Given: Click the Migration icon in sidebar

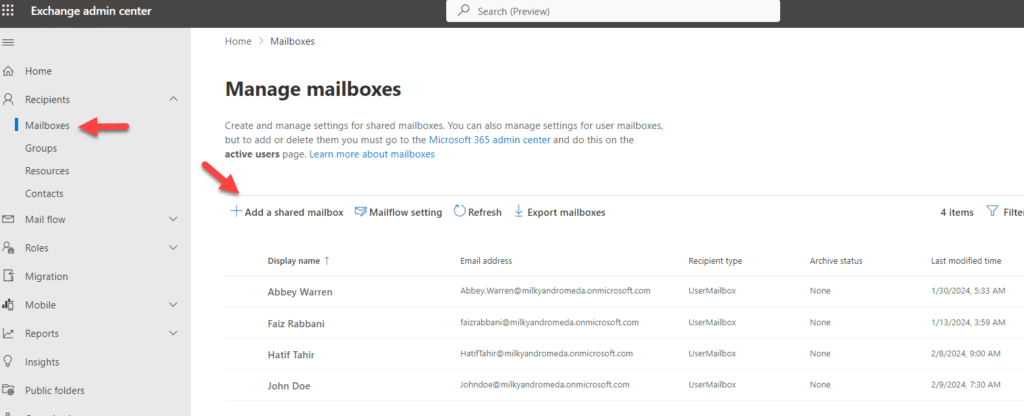Looking at the screenshot, I should click(8, 276).
